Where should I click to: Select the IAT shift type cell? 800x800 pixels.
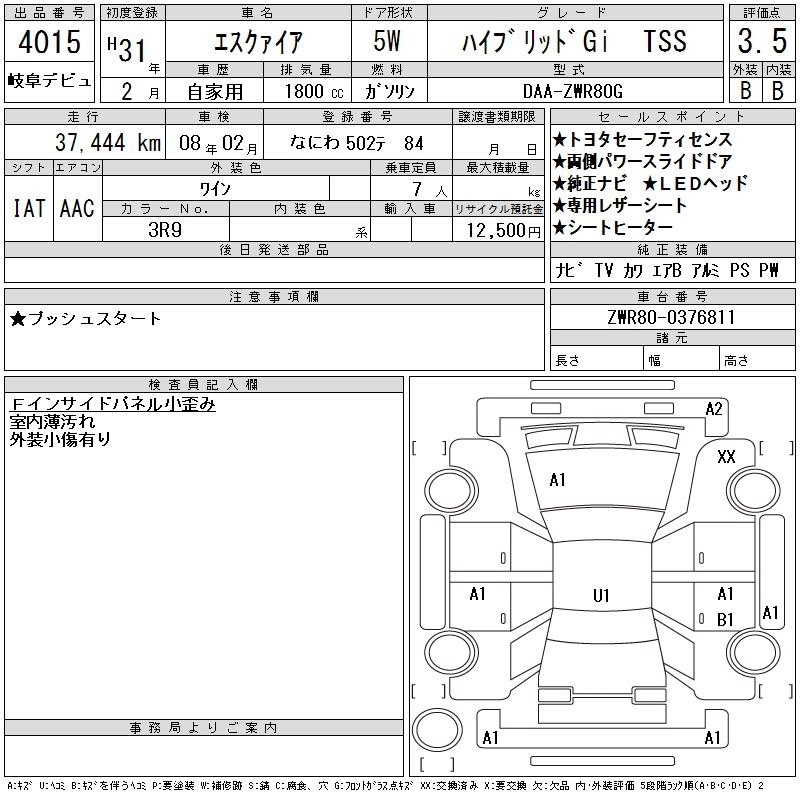click(29, 207)
